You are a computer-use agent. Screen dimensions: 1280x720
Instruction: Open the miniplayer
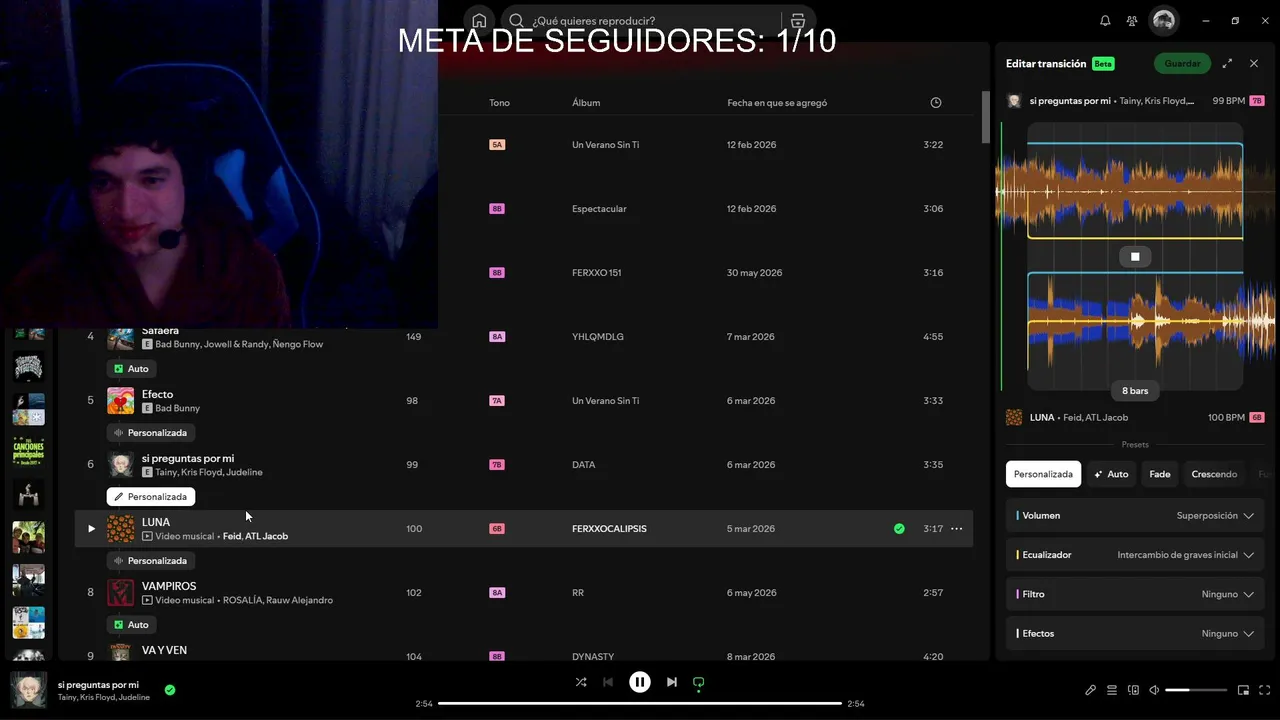[x=1244, y=690]
